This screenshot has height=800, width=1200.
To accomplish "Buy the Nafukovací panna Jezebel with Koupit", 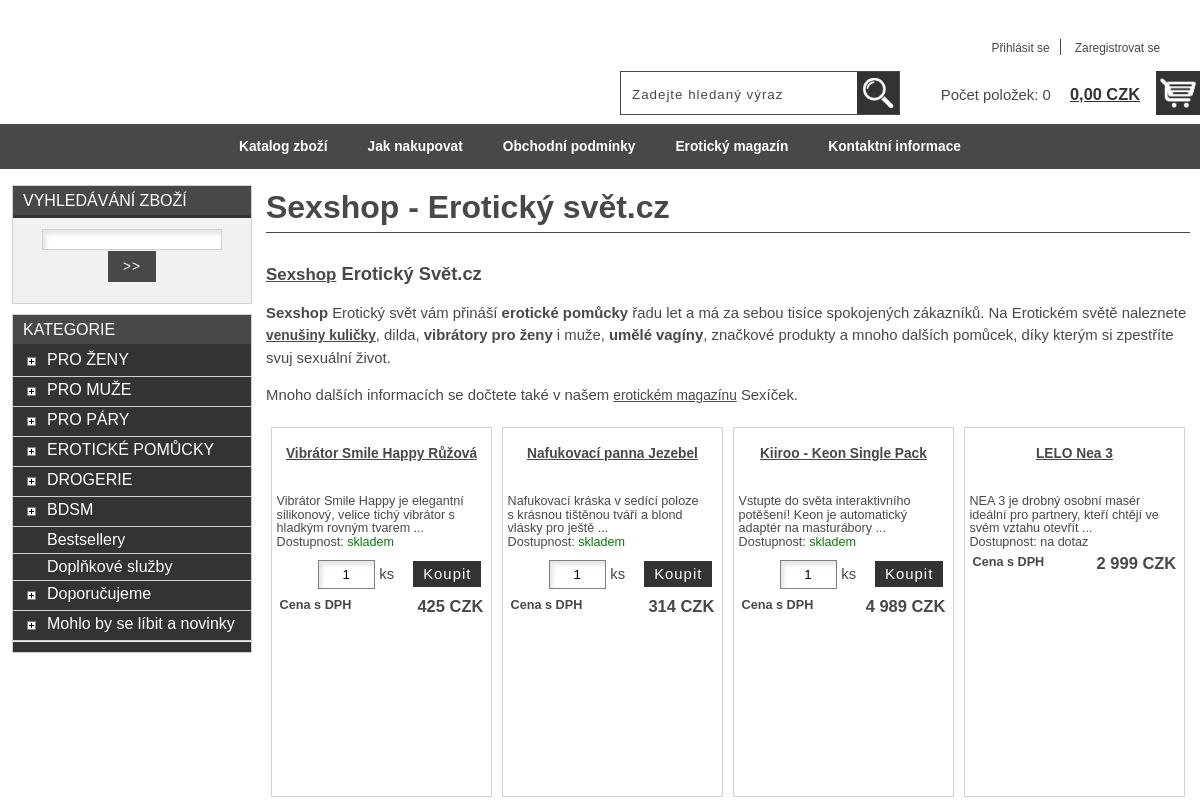I will (678, 574).
